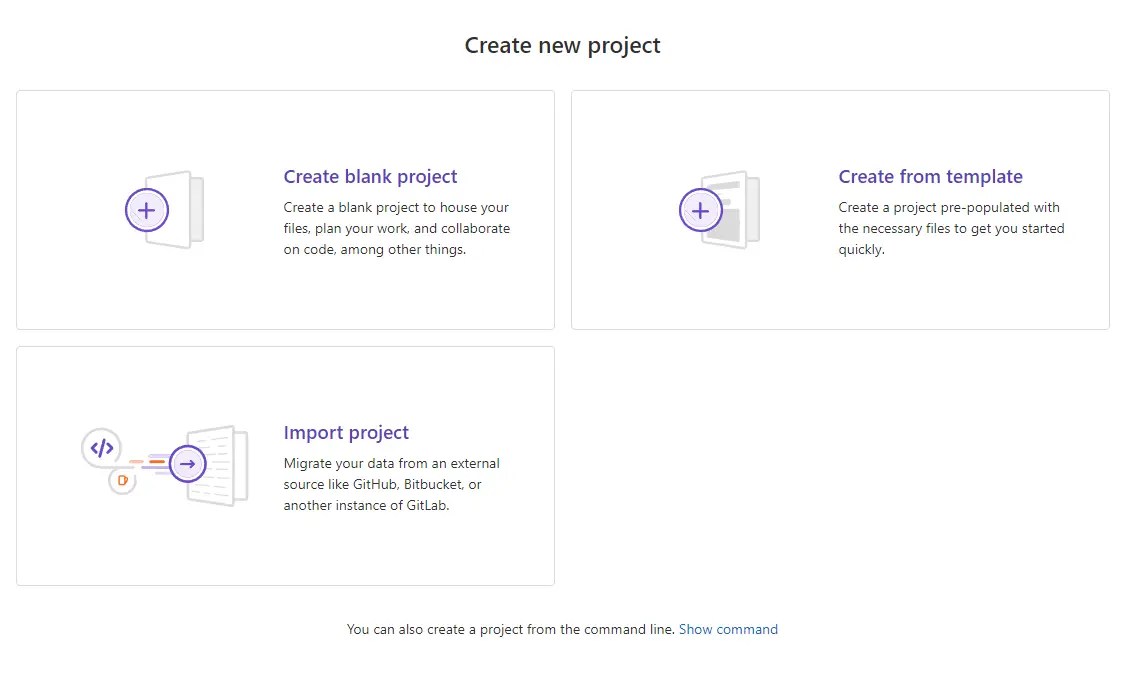Open Import project
1121x674 pixels.
click(x=346, y=432)
